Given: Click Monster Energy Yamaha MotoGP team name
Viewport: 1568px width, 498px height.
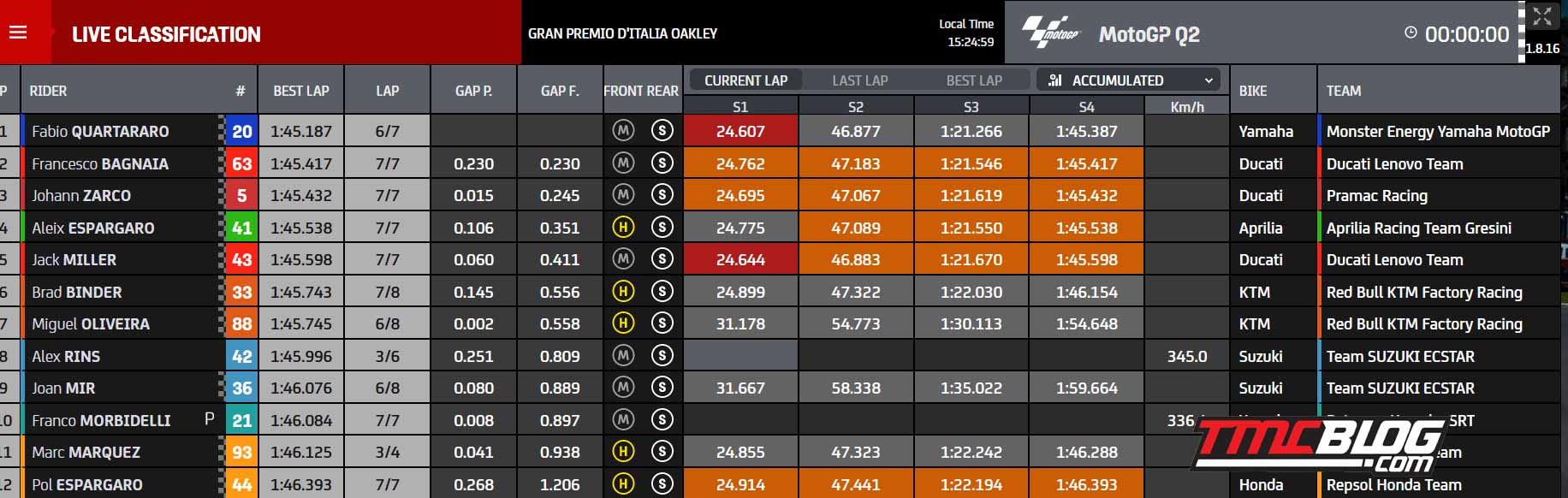Looking at the screenshot, I should pos(1438,131).
